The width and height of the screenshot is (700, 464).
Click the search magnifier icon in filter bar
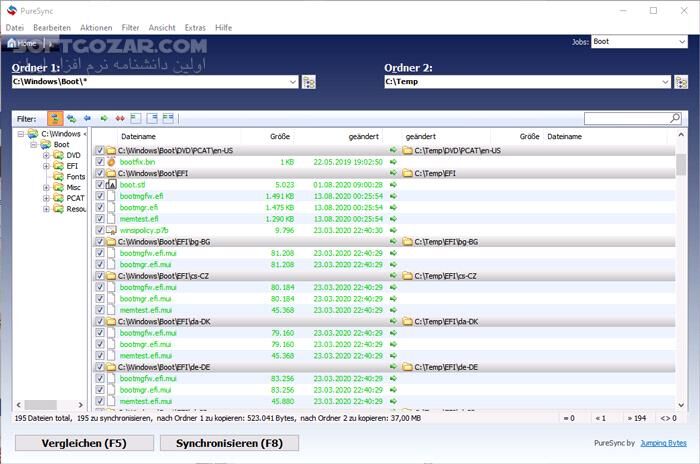click(x=675, y=118)
